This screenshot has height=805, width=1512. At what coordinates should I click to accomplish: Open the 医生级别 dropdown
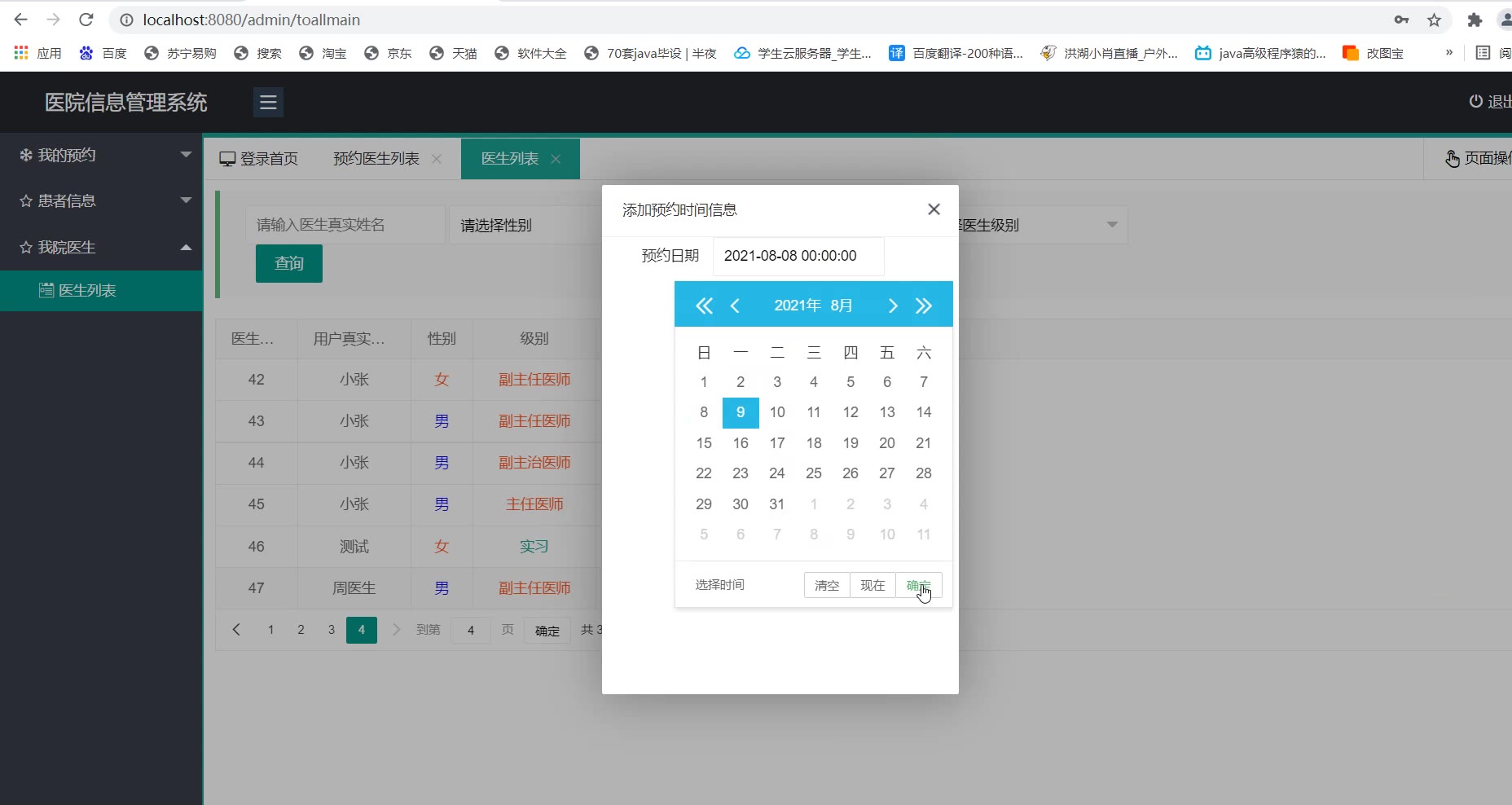tap(1043, 225)
